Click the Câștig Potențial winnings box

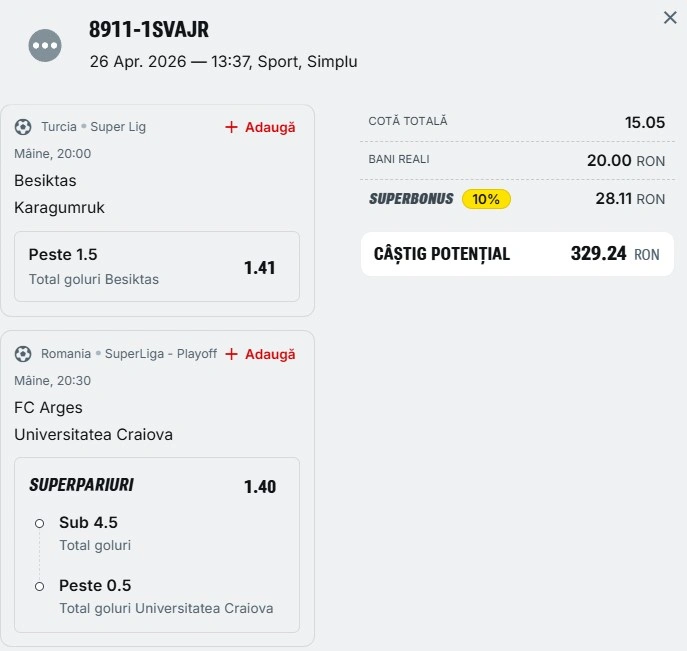pos(516,254)
